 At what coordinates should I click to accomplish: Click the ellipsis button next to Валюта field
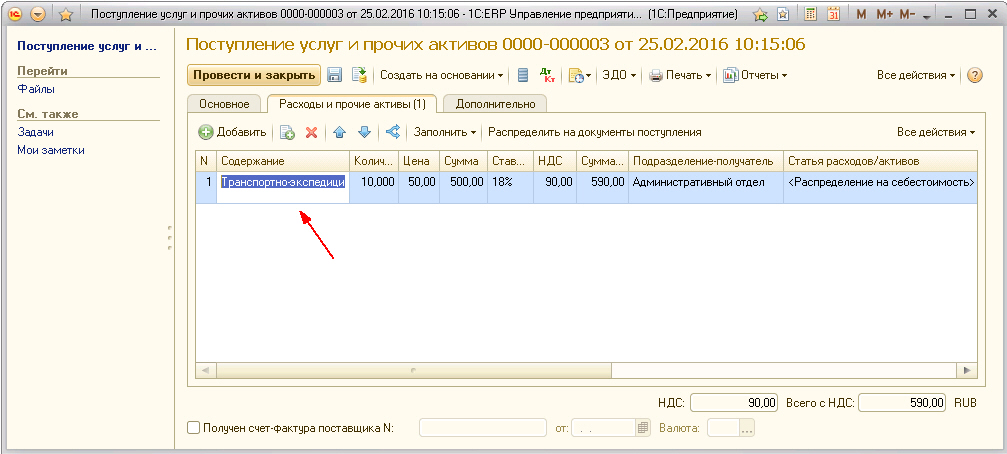[x=747, y=428]
